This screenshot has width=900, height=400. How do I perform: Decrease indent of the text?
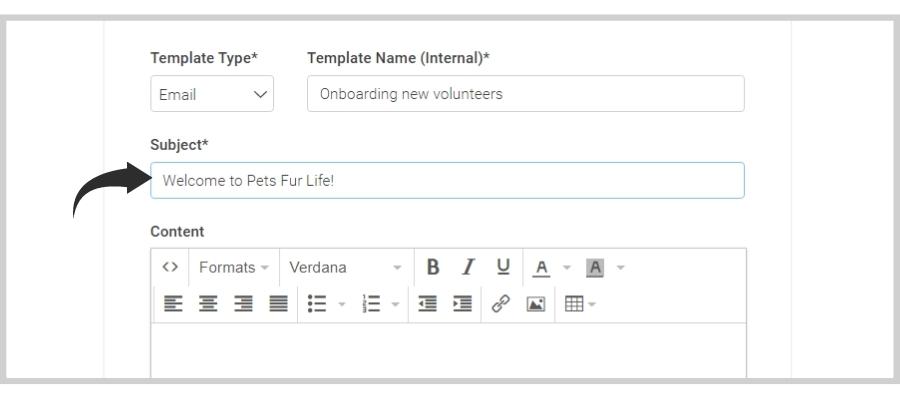click(428, 304)
